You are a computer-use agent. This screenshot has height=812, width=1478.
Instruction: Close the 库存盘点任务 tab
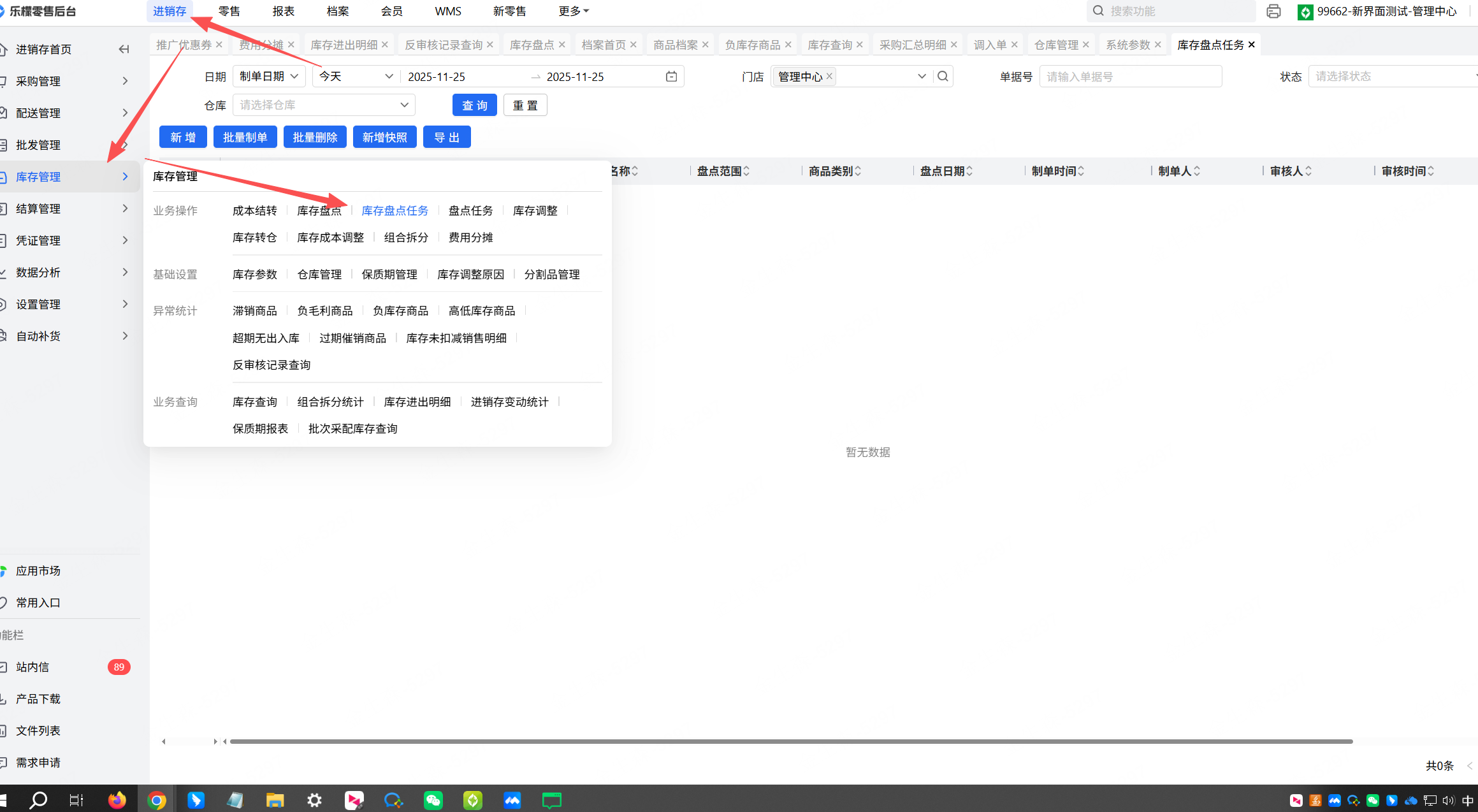coord(1252,45)
